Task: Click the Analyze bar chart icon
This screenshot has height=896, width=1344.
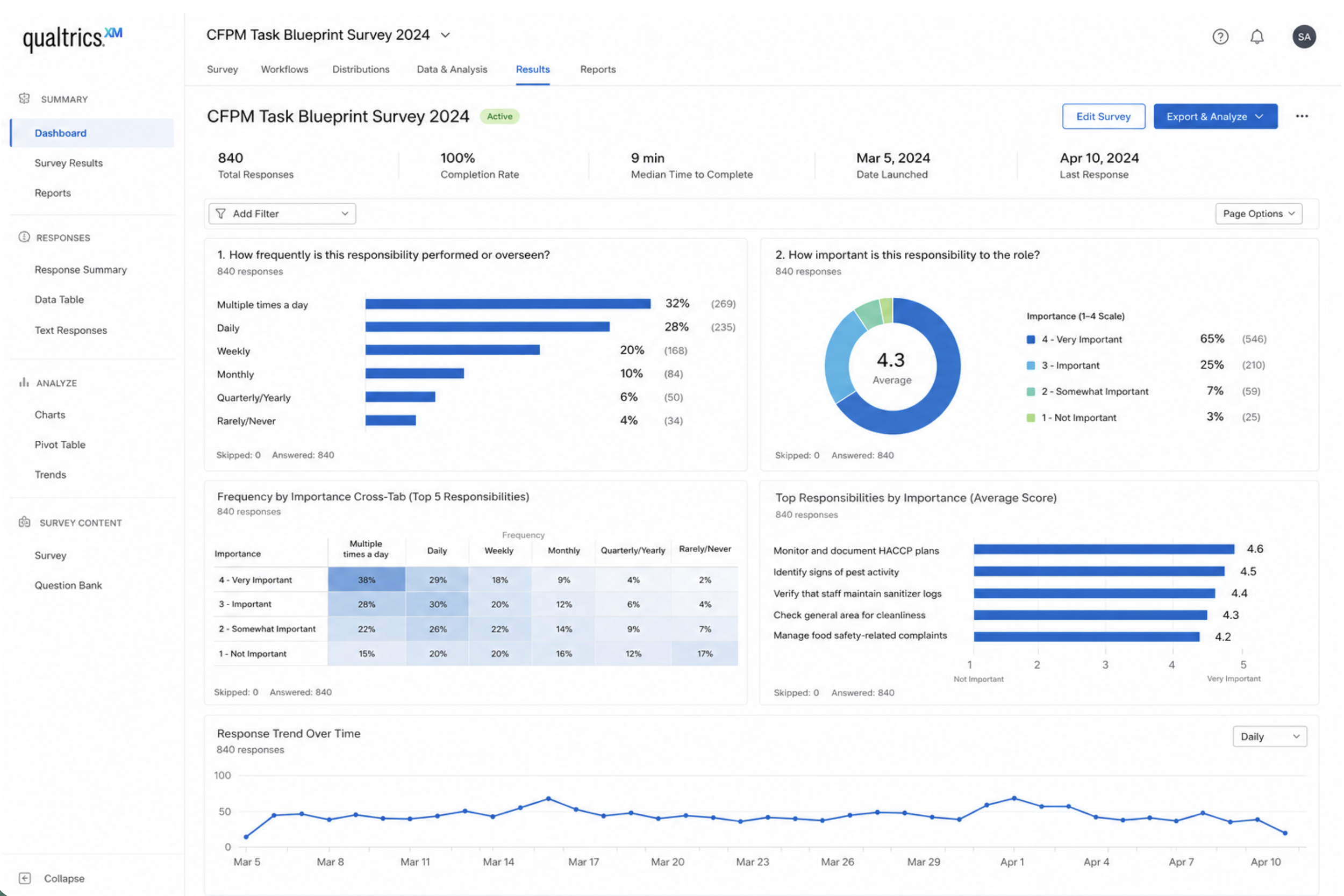Action: pyautogui.click(x=24, y=382)
